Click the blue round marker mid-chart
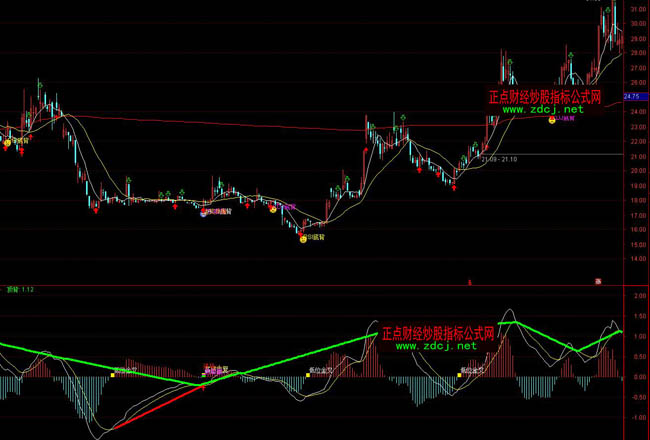This screenshot has height=440, width=650. pyautogui.click(x=203, y=213)
